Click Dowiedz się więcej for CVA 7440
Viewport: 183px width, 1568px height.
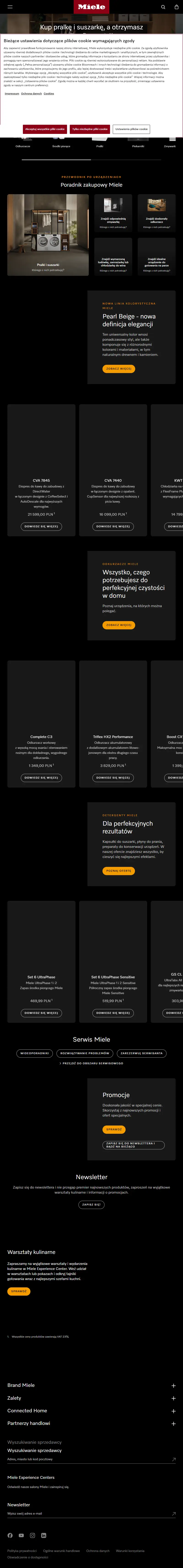click(x=113, y=526)
